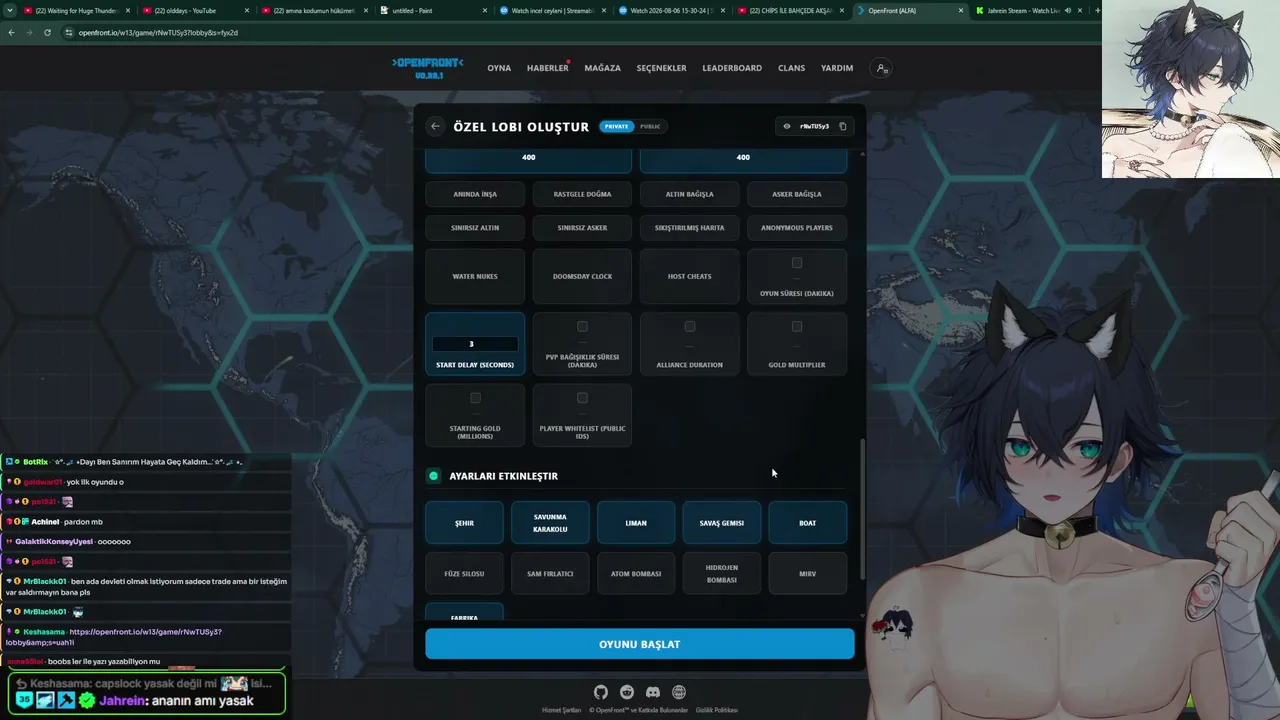Image resolution: width=1280 pixels, height=720 pixels.
Task: Toggle the Savunma Karakolu unit button
Action: tap(550, 523)
